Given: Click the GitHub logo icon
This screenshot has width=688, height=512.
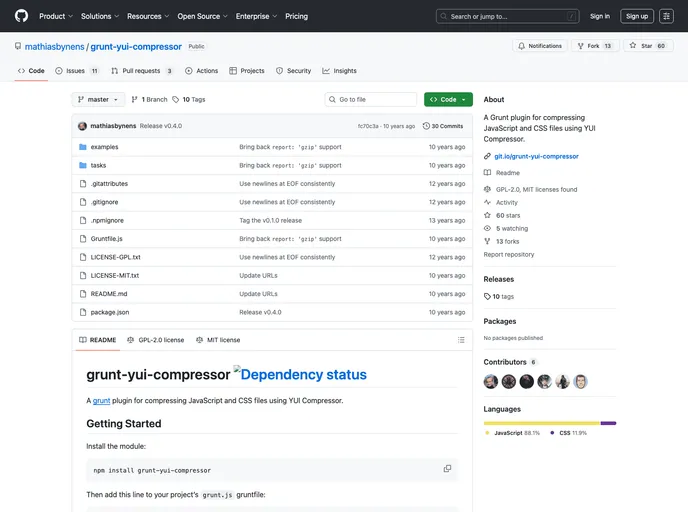Looking at the screenshot, I should (21, 16).
